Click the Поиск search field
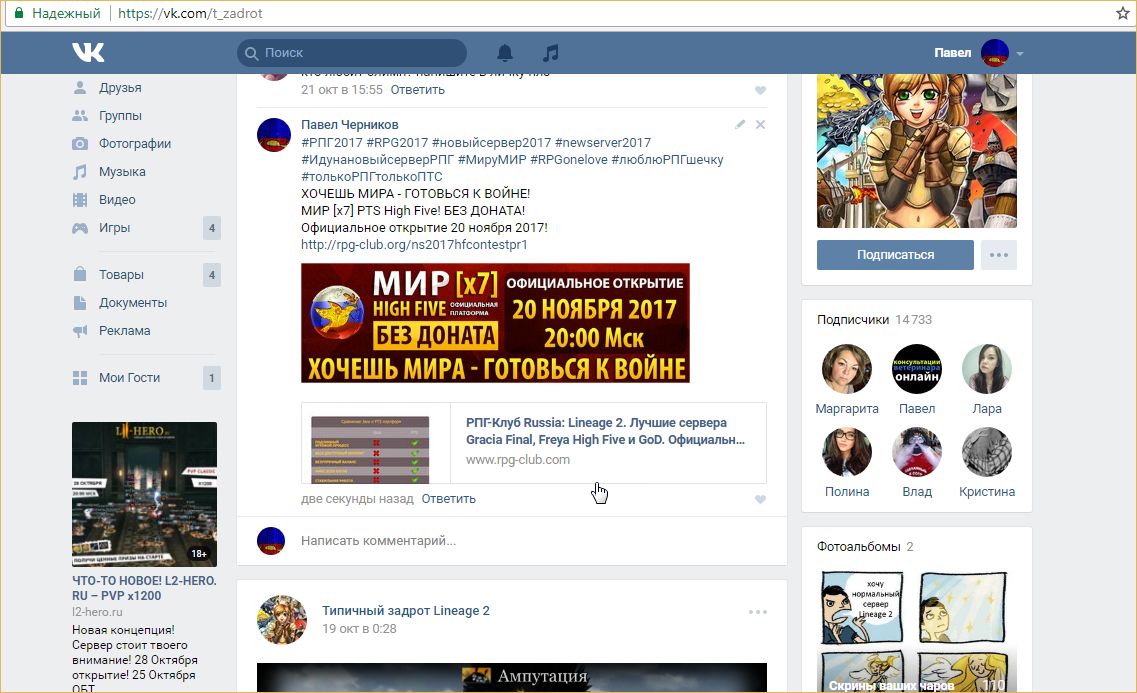The height and width of the screenshot is (693, 1137). click(360, 53)
